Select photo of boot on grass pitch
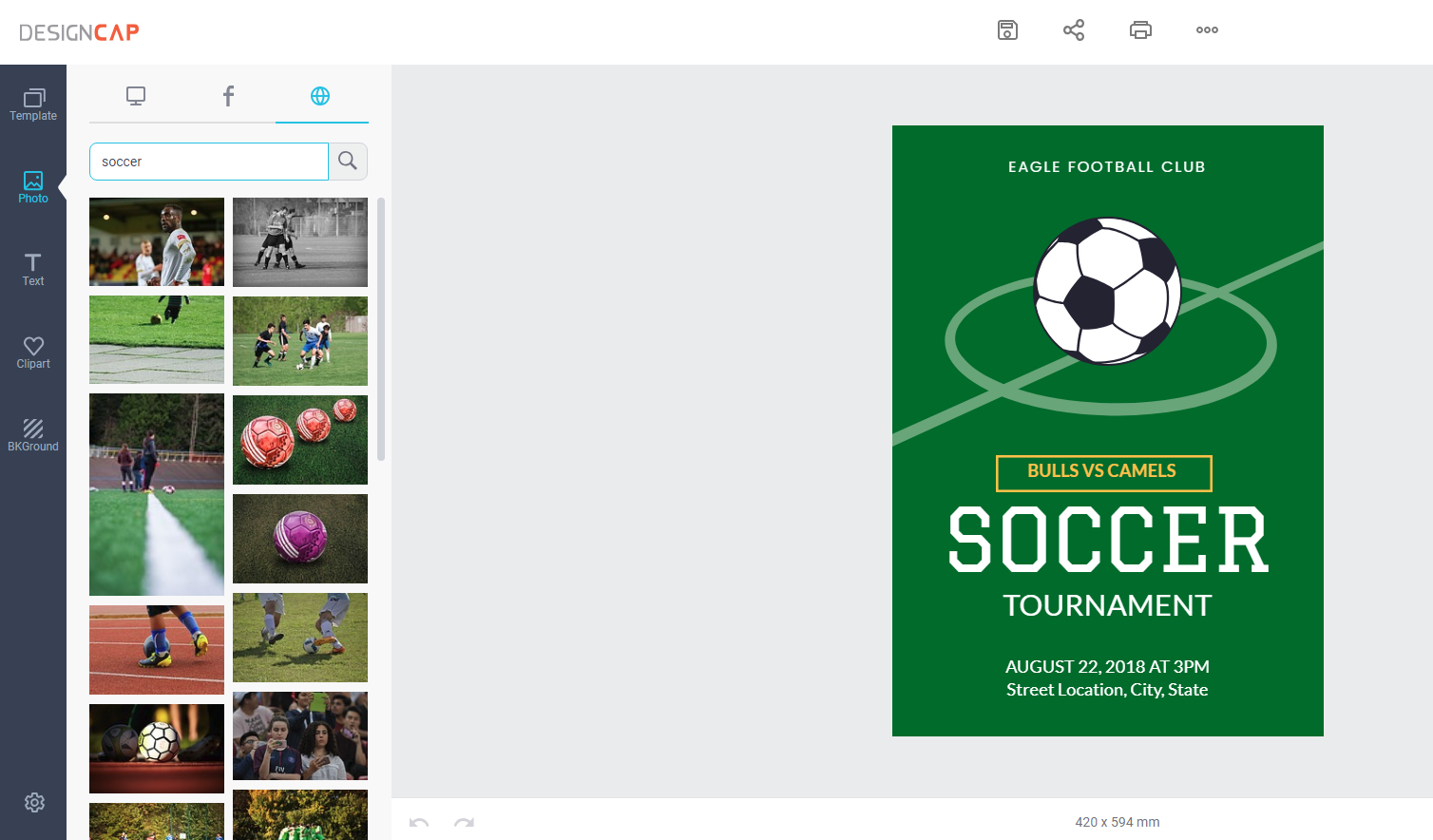The width and height of the screenshot is (1433, 840). tap(157, 339)
